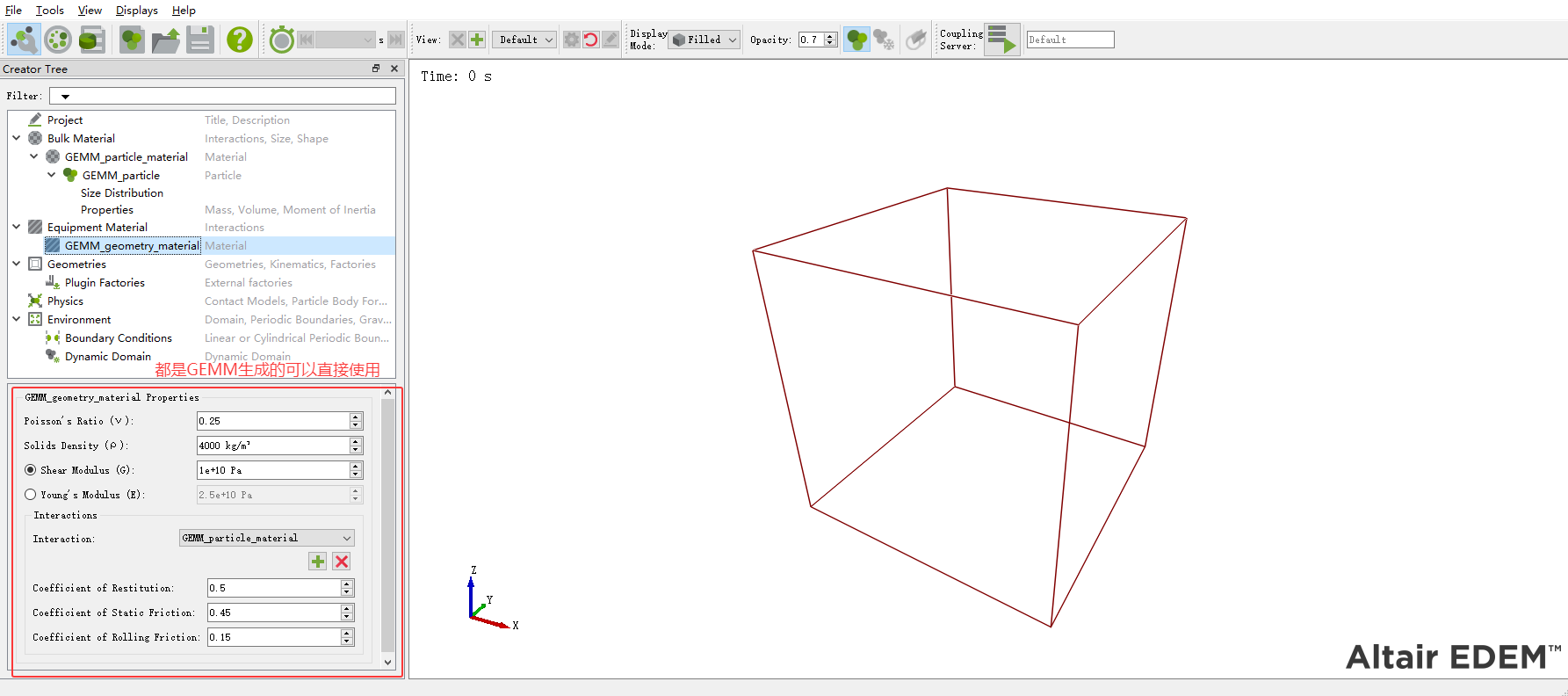The image size is (1568, 696).
Task: Open the Tools menu
Action: point(49,11)
